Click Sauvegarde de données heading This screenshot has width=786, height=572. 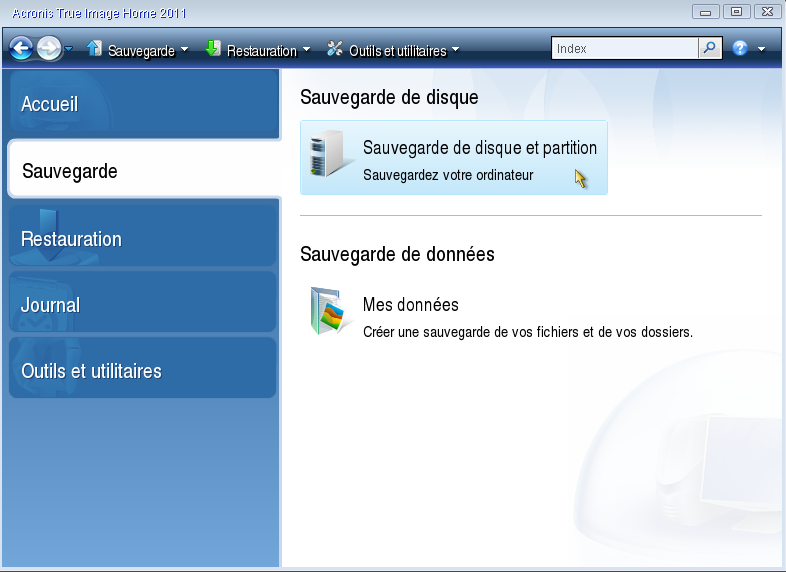point(397,254)
